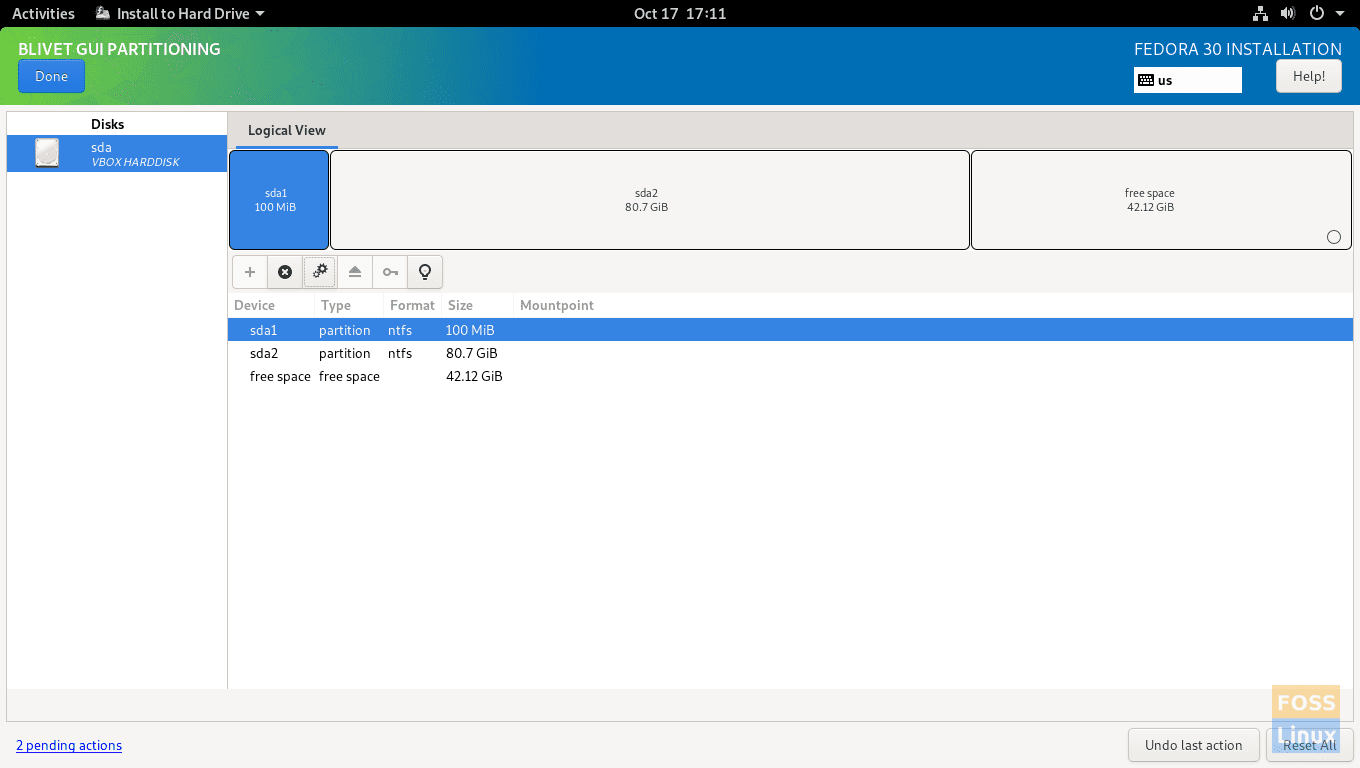Select the sda VBOX HARDDISK in Disks panel
This screenshot has width=1360, height=768.
pyautogui.click(x=116, y=153)
